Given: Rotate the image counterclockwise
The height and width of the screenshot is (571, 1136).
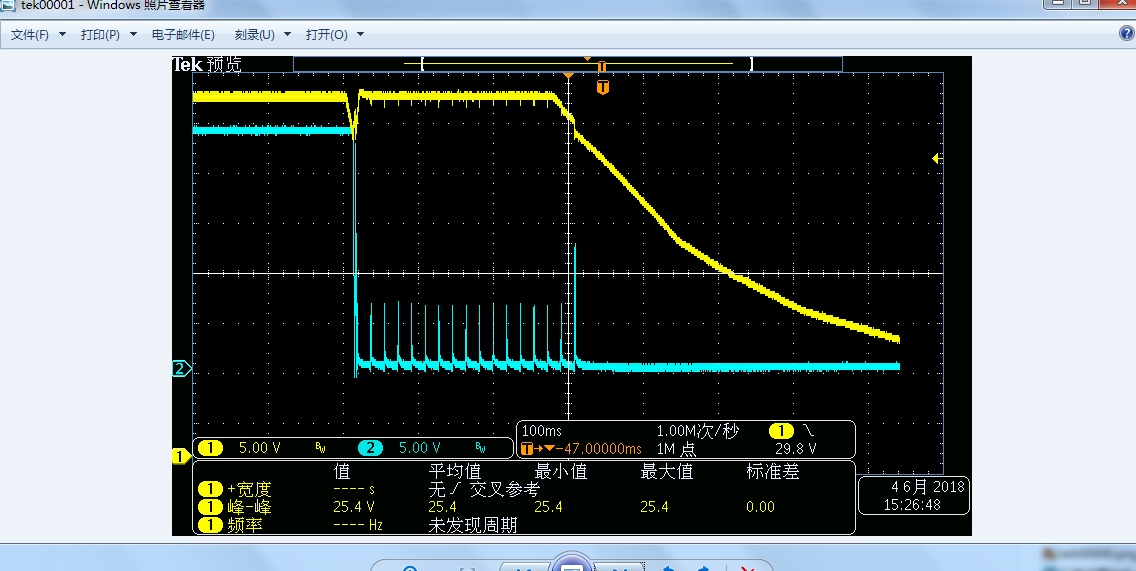Looking at the screenshot, I should coord(668,567).
